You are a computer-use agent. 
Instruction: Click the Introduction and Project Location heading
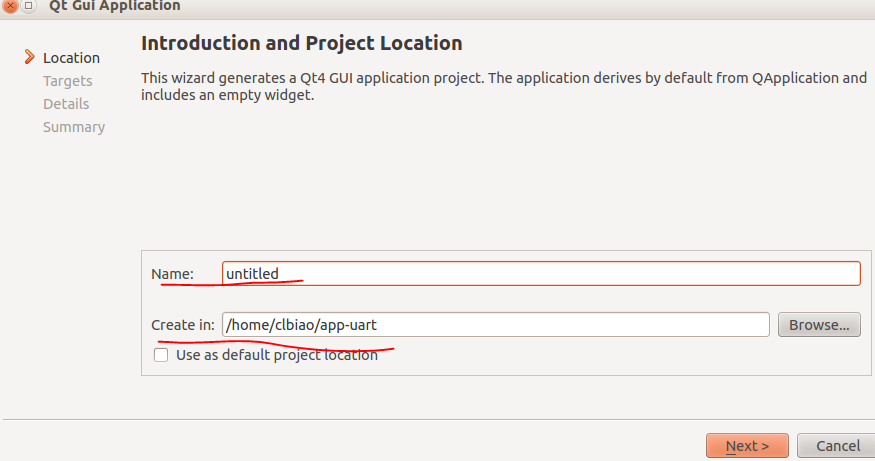click(301, 44)
